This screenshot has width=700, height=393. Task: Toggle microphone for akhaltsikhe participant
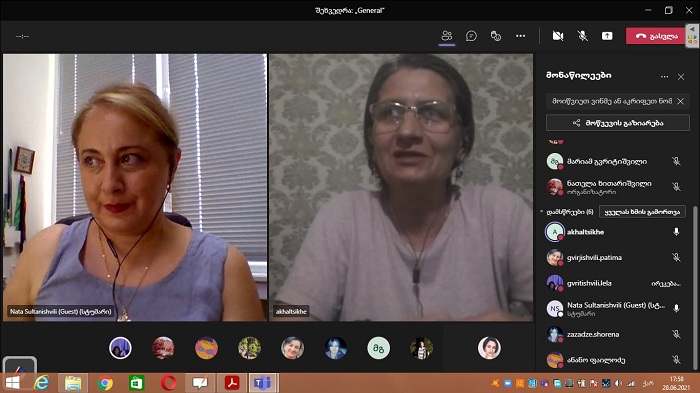[x=676, y=232]
